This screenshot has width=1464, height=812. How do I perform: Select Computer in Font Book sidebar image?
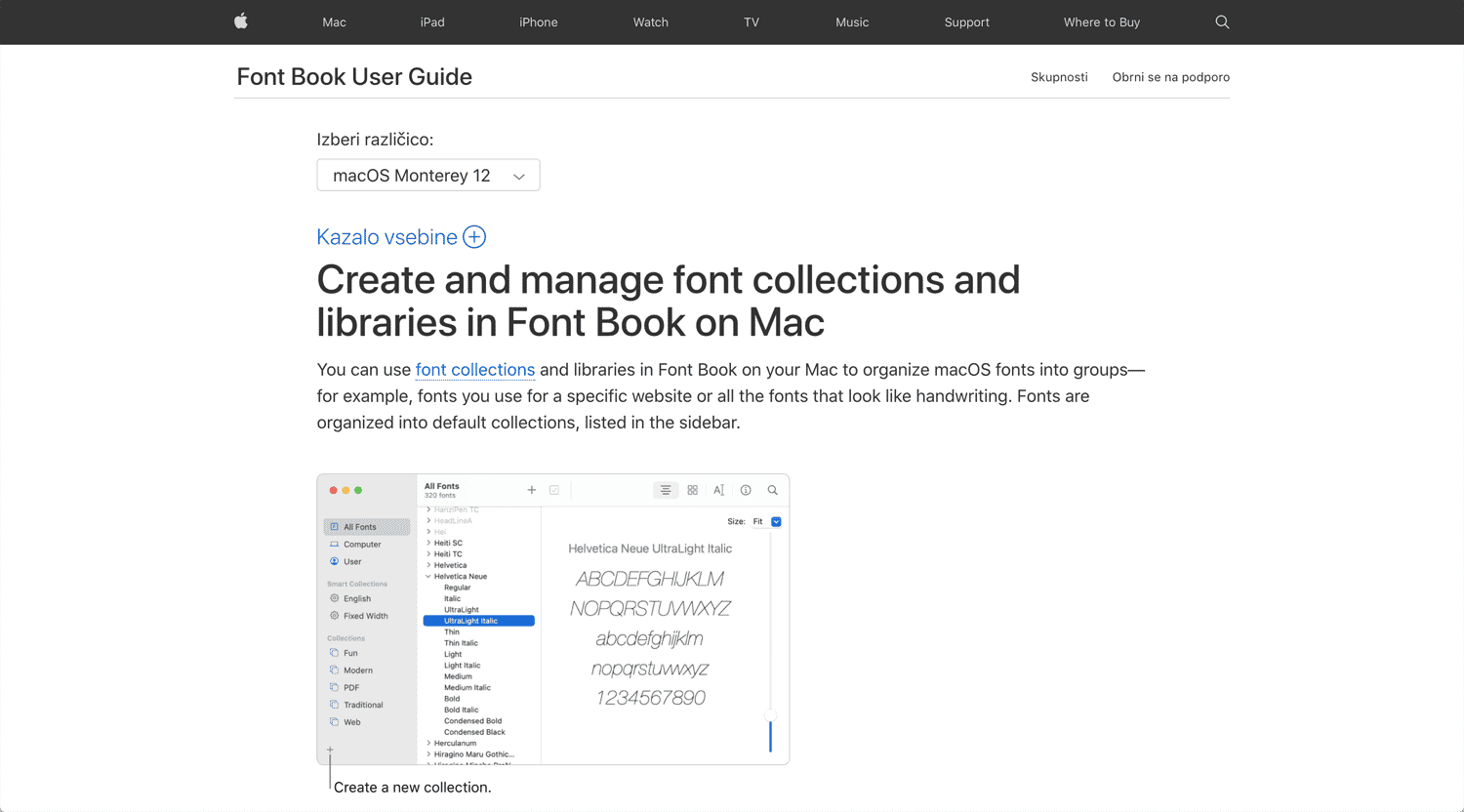pyautogui.click(x=362, y=545)
